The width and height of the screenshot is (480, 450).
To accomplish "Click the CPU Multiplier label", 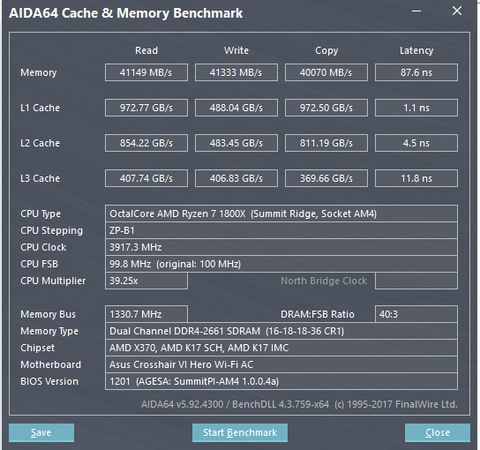I will click(53, 281).
